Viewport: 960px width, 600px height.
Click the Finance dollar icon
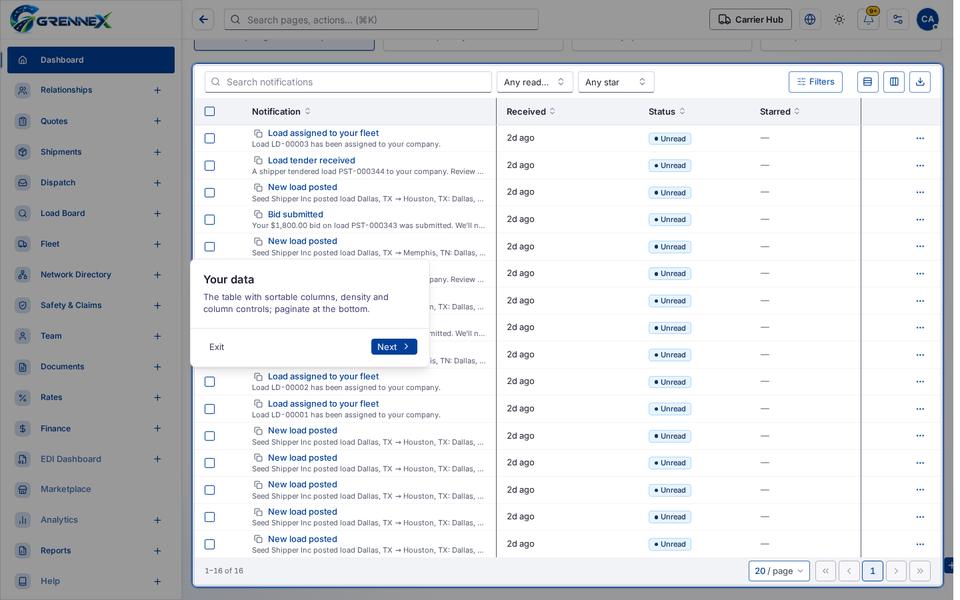click(x=23, y=429)
